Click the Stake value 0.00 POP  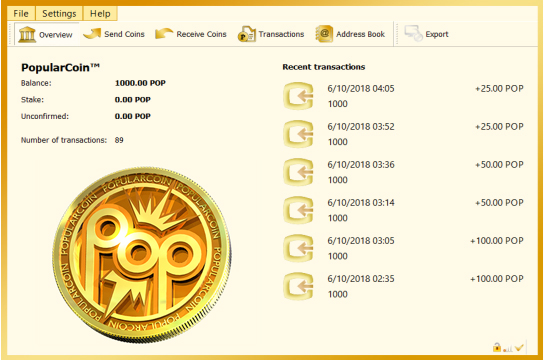tap(133, 100)
